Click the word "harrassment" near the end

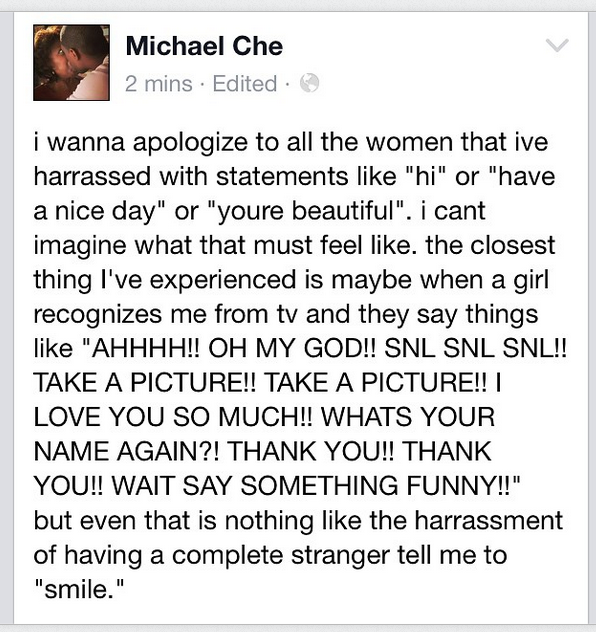coord(488,520)
